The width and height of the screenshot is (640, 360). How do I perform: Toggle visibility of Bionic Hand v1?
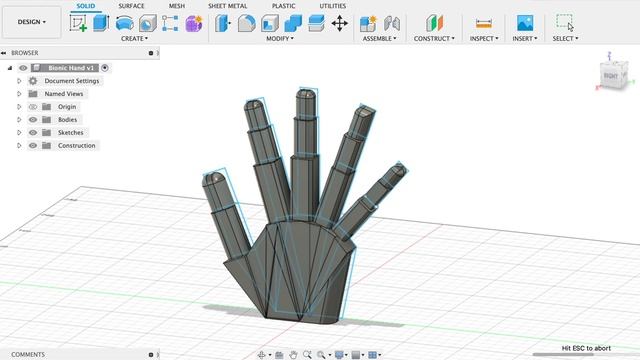click(23, 68)
